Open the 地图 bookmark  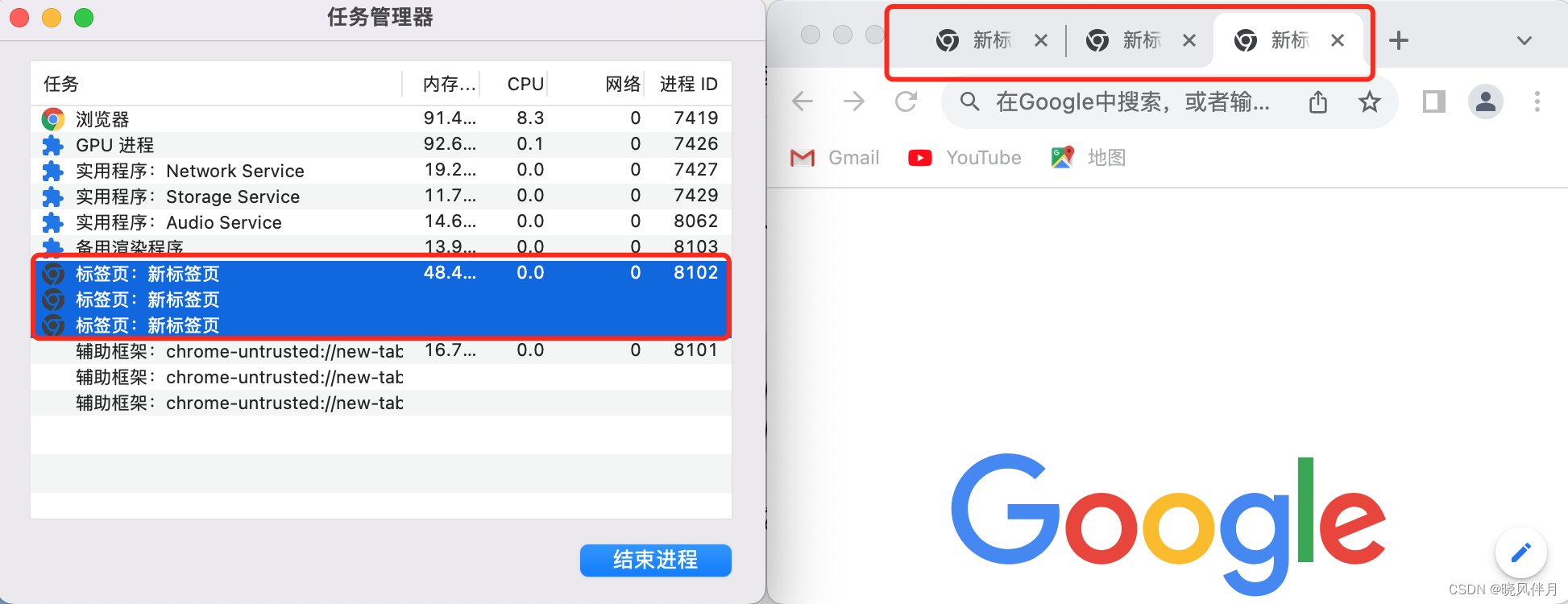pyautogui.click(x=1089, y=158)
